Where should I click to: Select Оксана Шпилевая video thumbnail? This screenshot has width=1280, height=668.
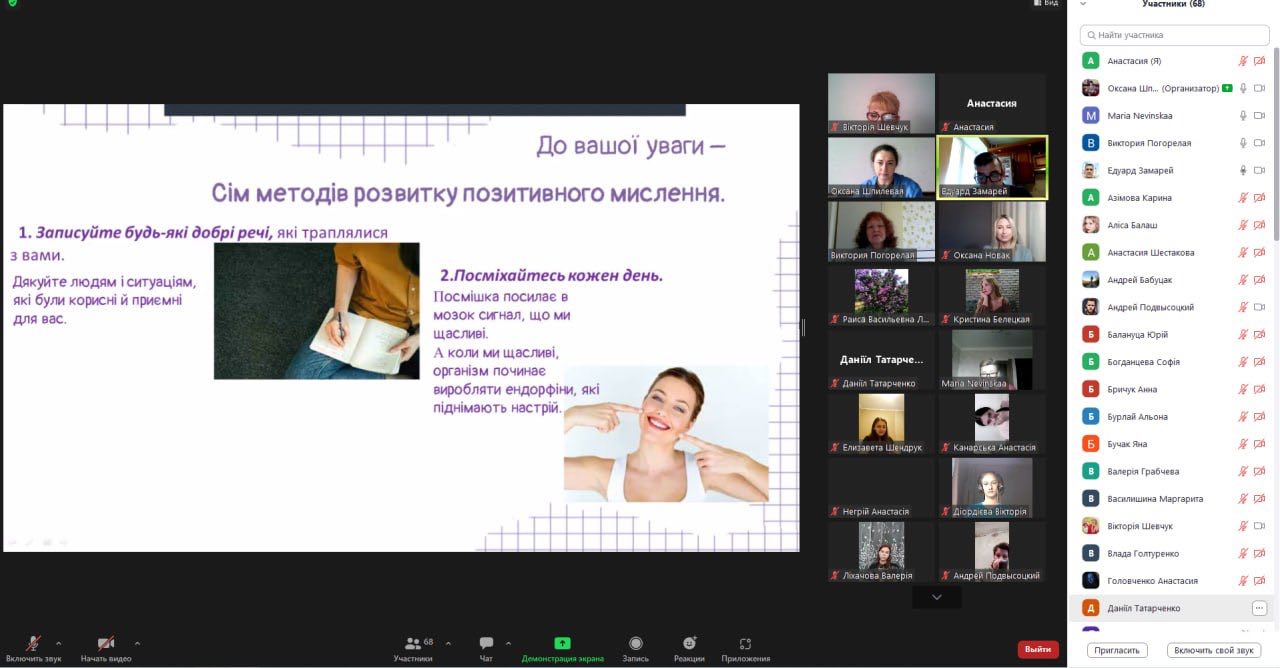click(881, 167)
